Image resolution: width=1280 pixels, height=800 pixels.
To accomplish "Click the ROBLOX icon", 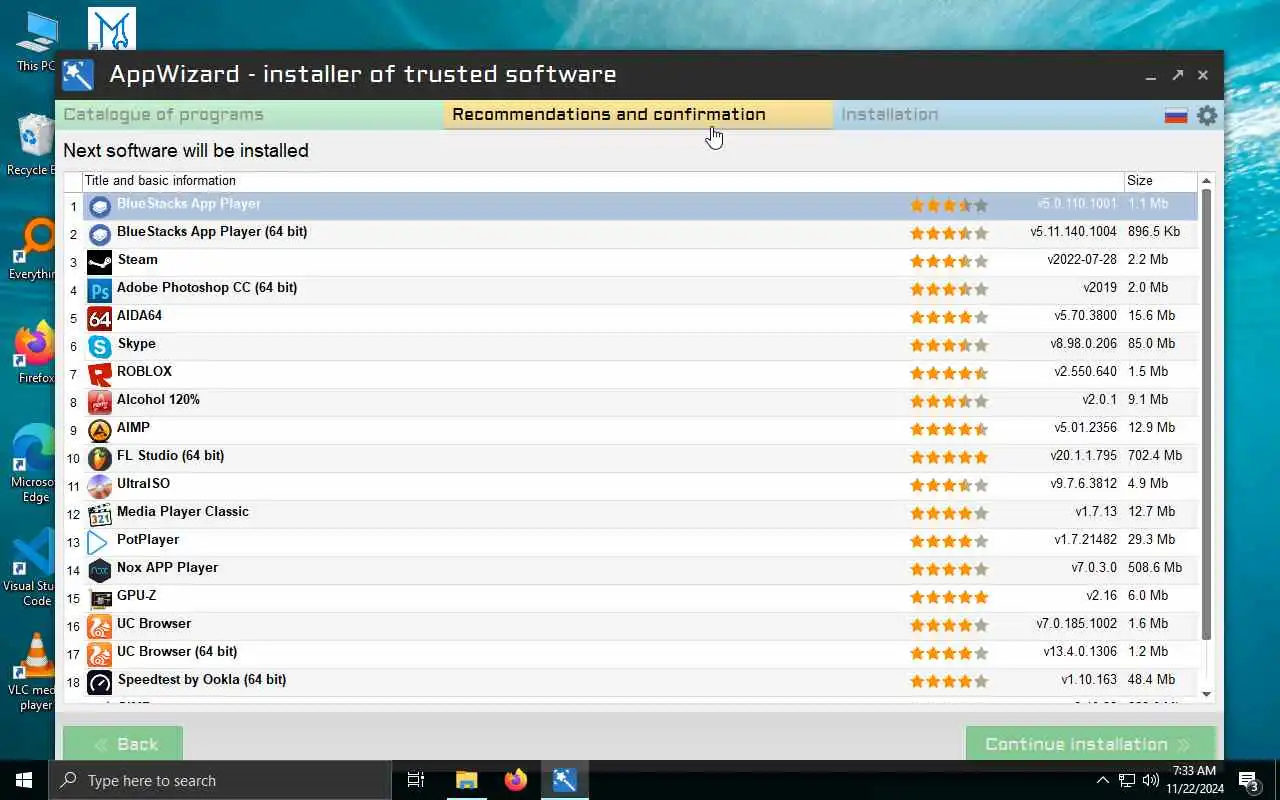I will point(99,375).
